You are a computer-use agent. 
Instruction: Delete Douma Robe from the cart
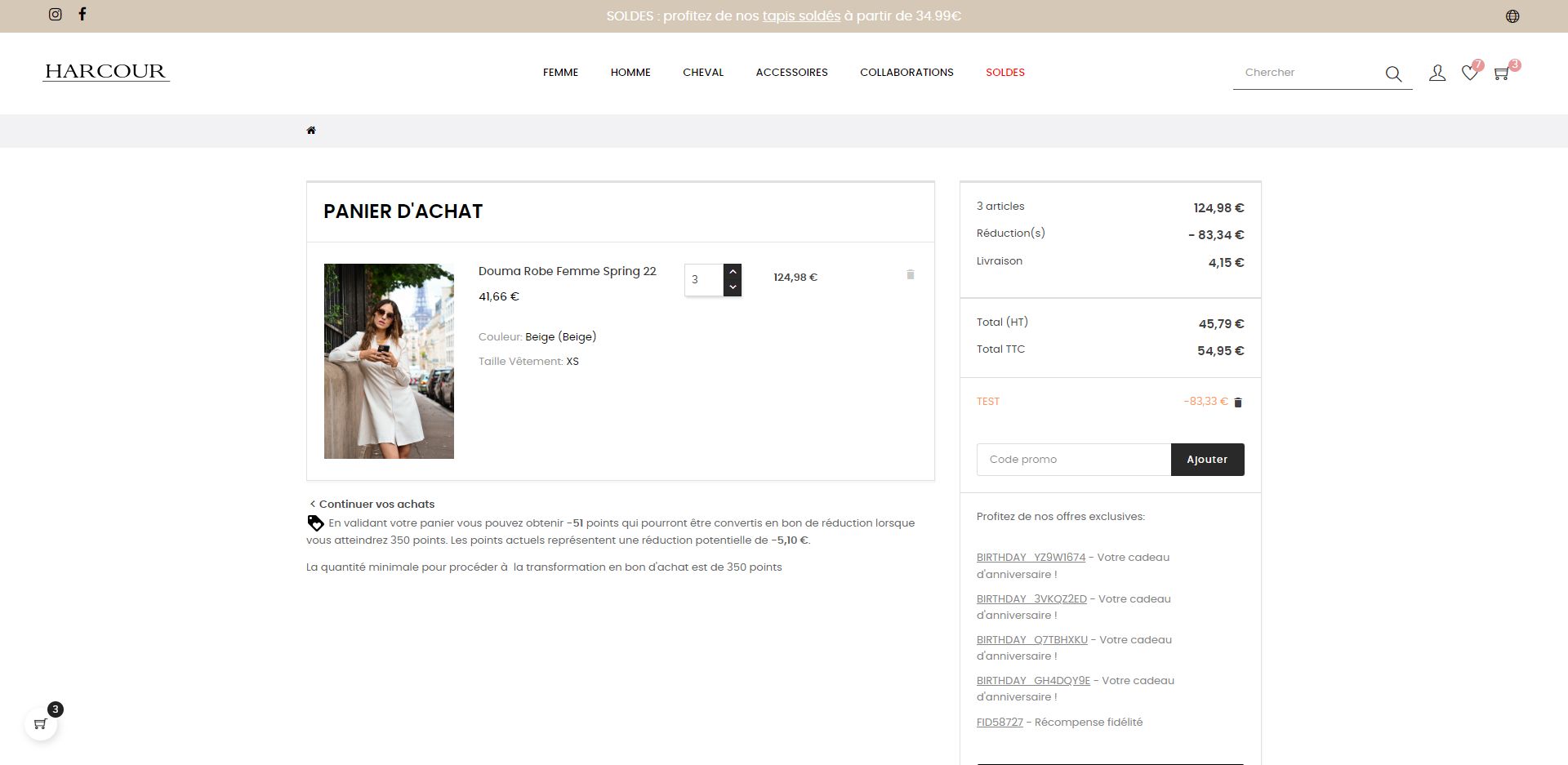911,274
